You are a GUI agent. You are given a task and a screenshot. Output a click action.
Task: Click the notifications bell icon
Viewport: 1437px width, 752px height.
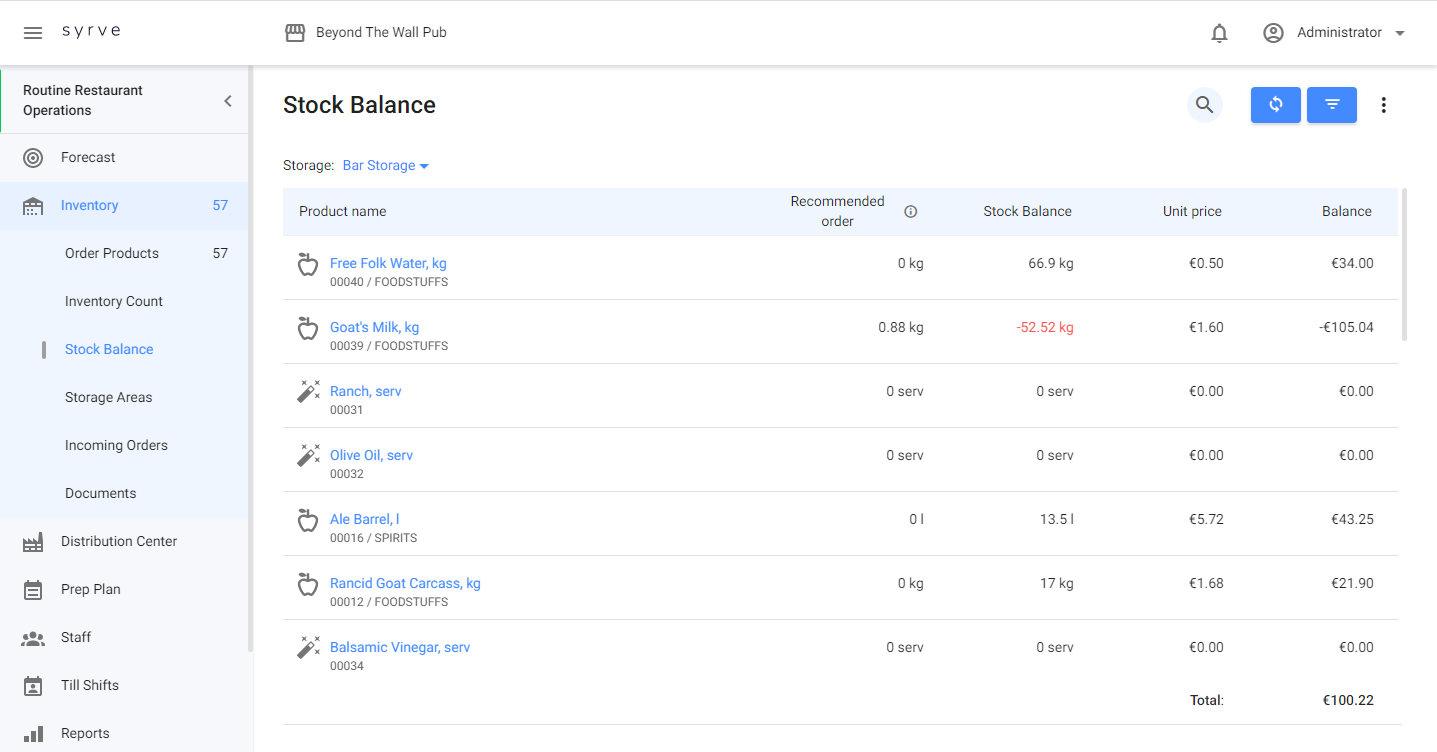pos(1219,33)
